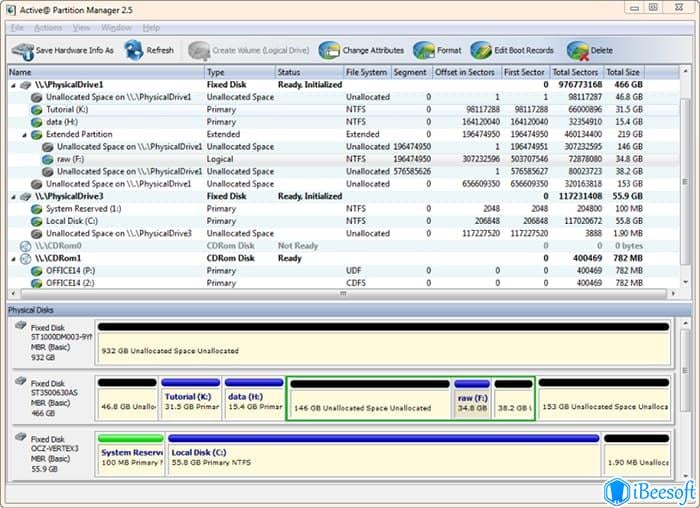Click the Refresh toolbar icon
The width and height of the screenshot is (700, 508).
(x=133, y=50)
